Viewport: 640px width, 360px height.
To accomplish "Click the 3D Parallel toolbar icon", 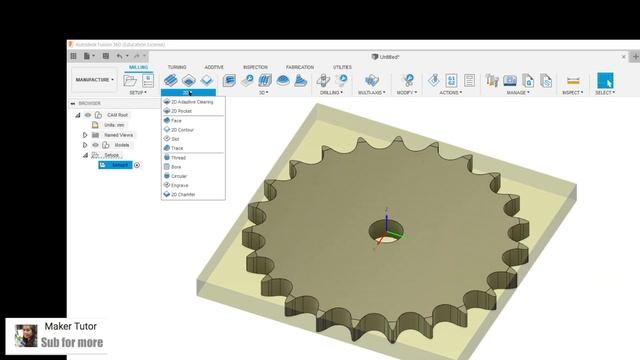I will (x=265, y=80).
